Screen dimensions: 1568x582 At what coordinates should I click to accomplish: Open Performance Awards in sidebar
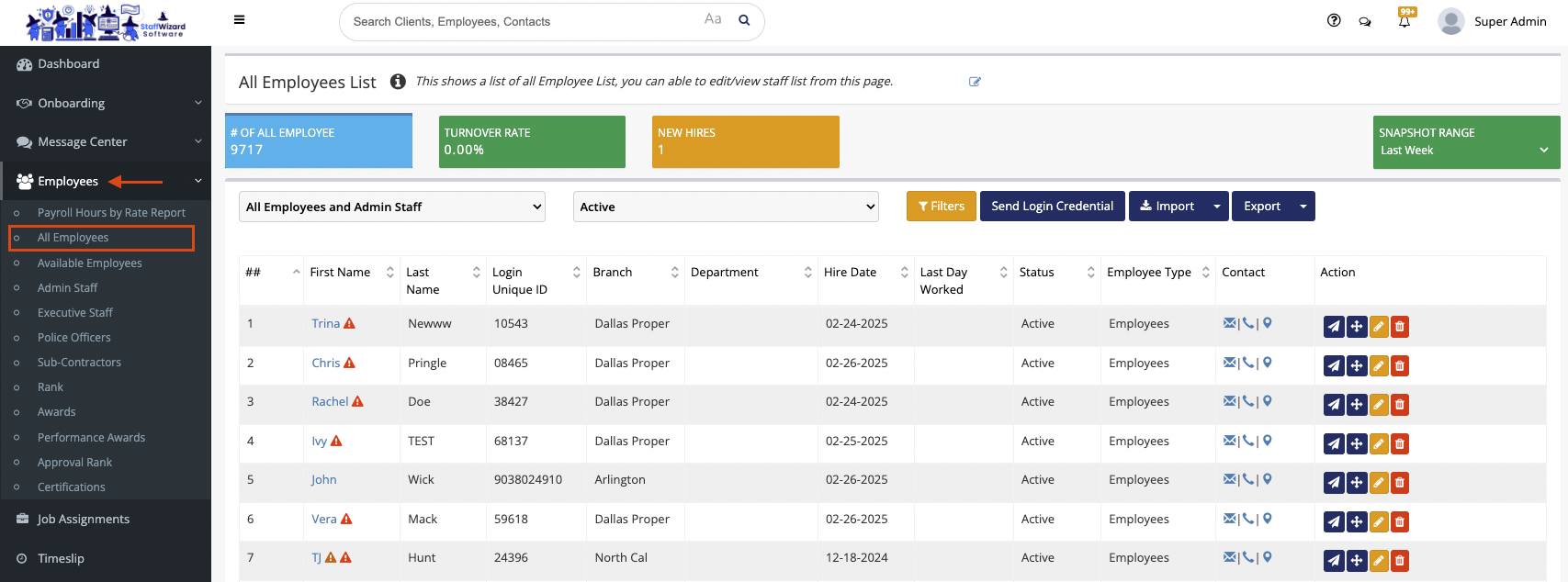pyautogui.click(x=91, y=438)
